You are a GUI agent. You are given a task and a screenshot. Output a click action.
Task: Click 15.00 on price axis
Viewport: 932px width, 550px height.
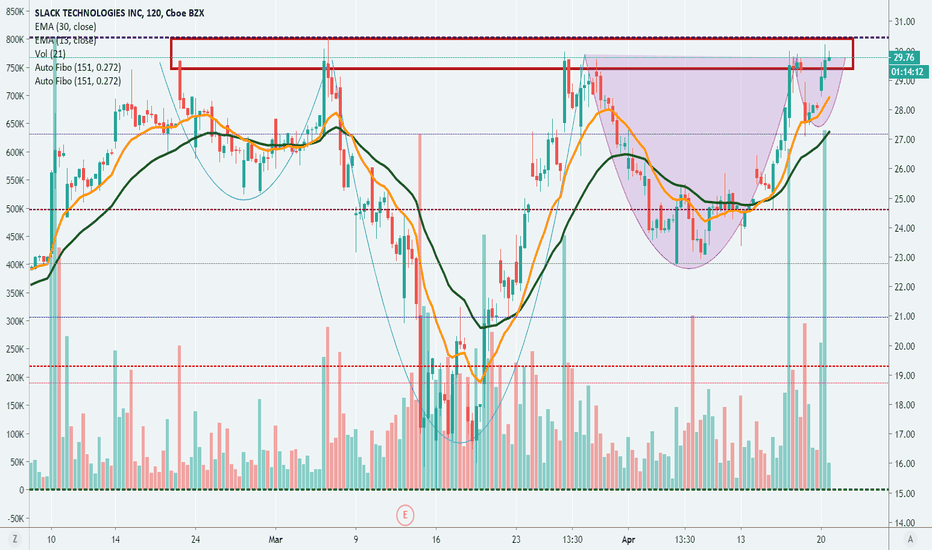coord(903,494)
